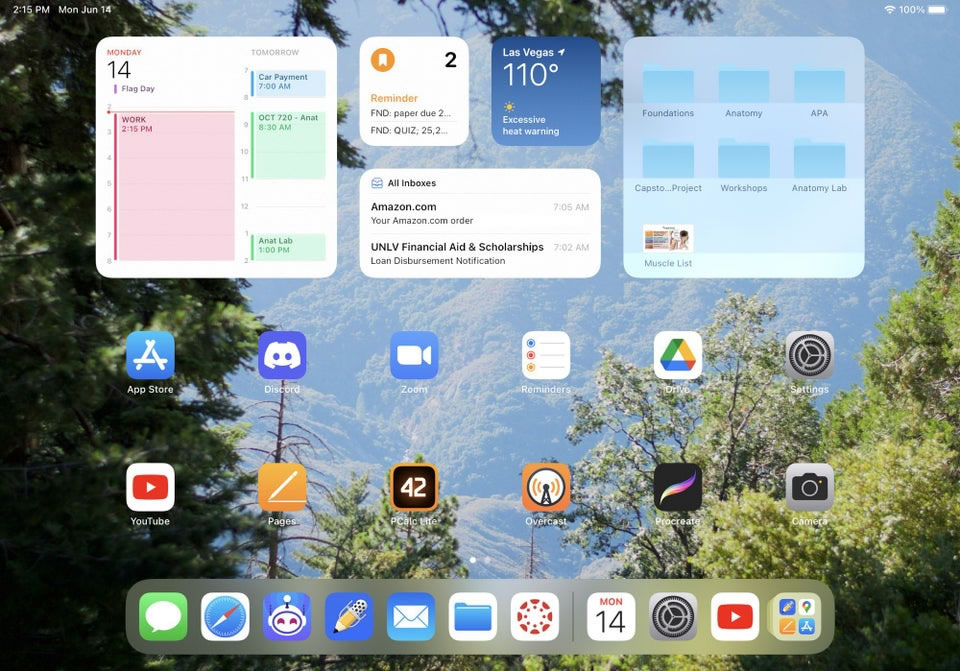The height and width of the screenshot is (671, 960).
Task: Open PCalc Lite calculator
Action: (414, 488)
